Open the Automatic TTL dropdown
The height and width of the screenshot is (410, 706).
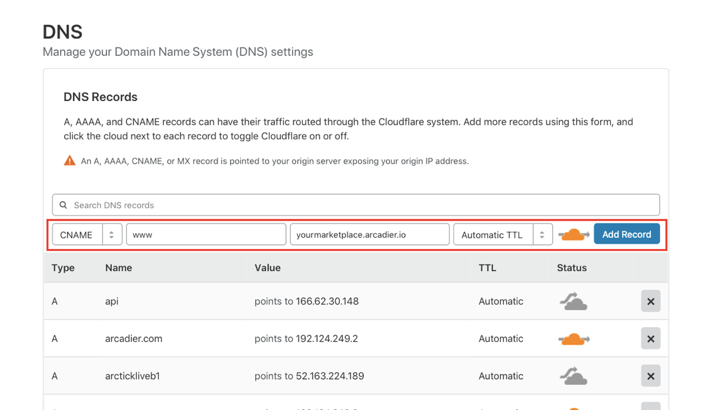(x=502, y=234)
